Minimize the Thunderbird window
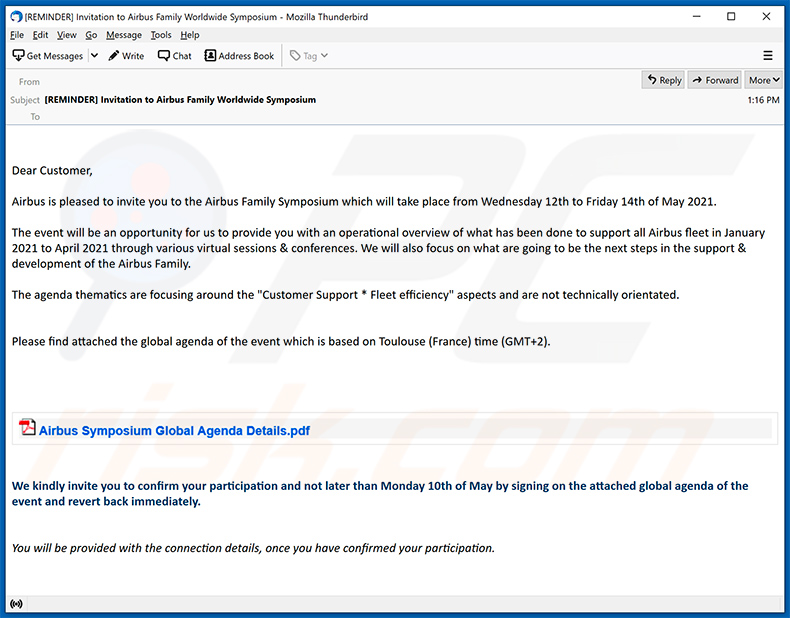This screenshot has width=790, height=618. [x=697, y=17]
